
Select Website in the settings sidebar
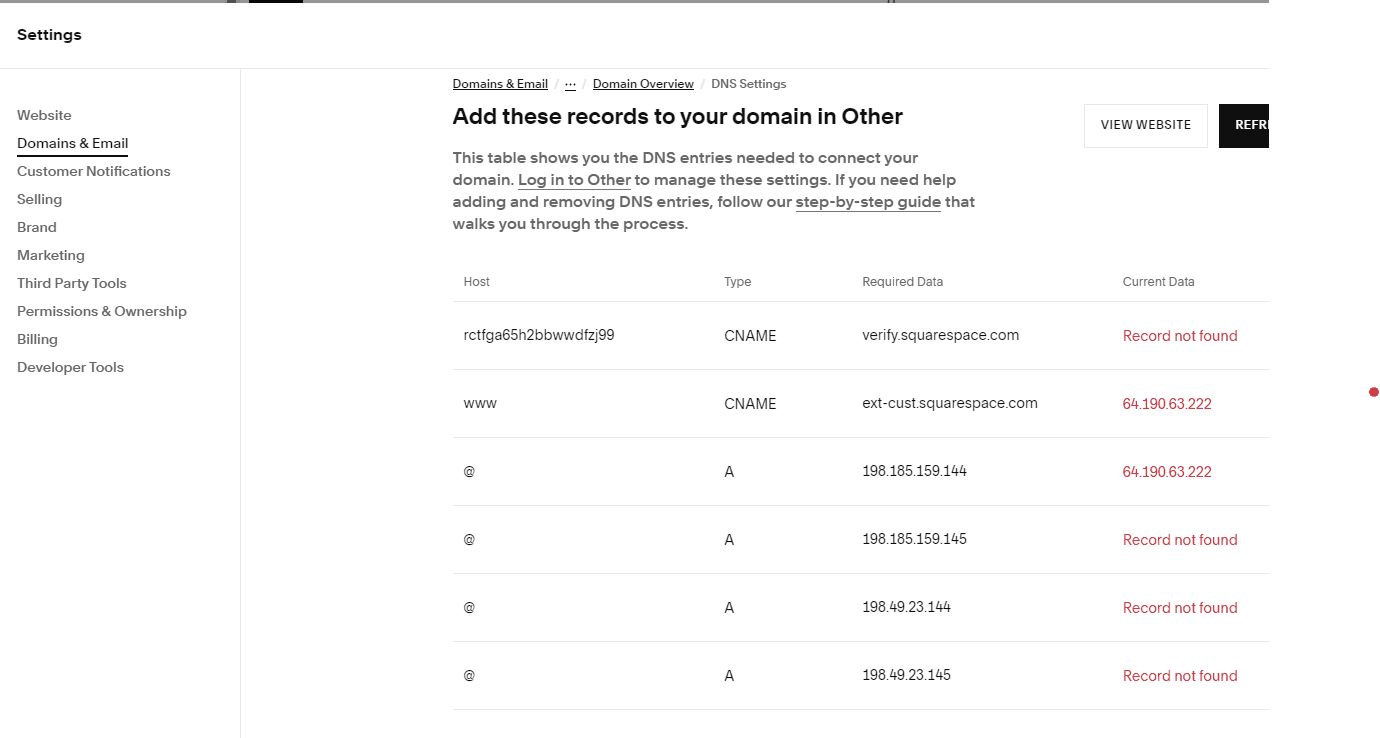coord(44,115)
